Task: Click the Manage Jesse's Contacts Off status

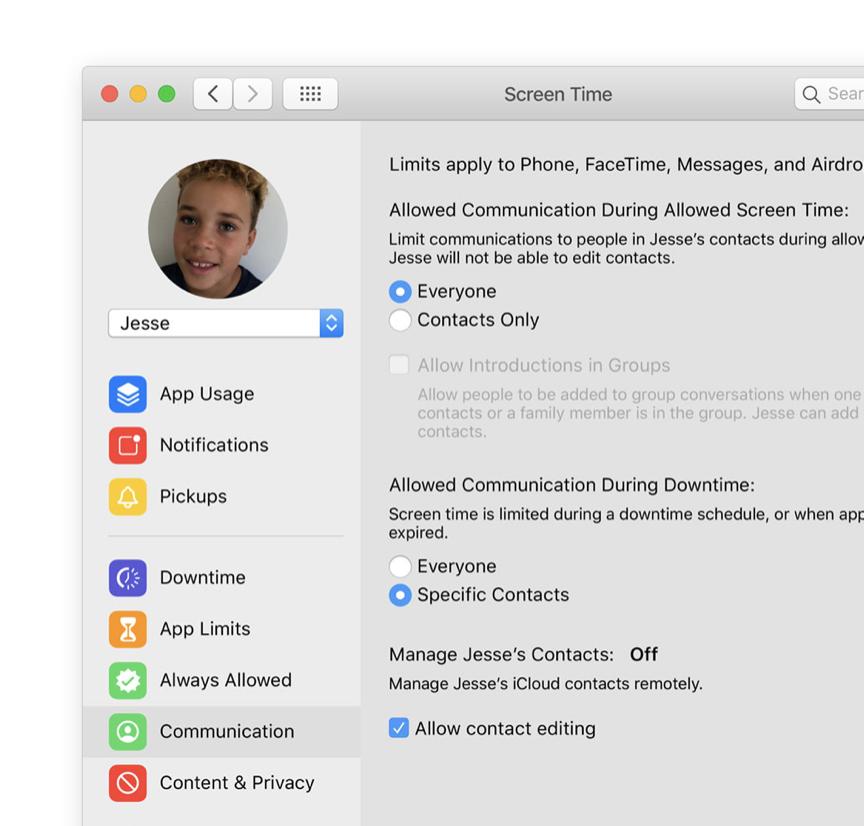Action: pyautogui.click(x=644, y=654)
